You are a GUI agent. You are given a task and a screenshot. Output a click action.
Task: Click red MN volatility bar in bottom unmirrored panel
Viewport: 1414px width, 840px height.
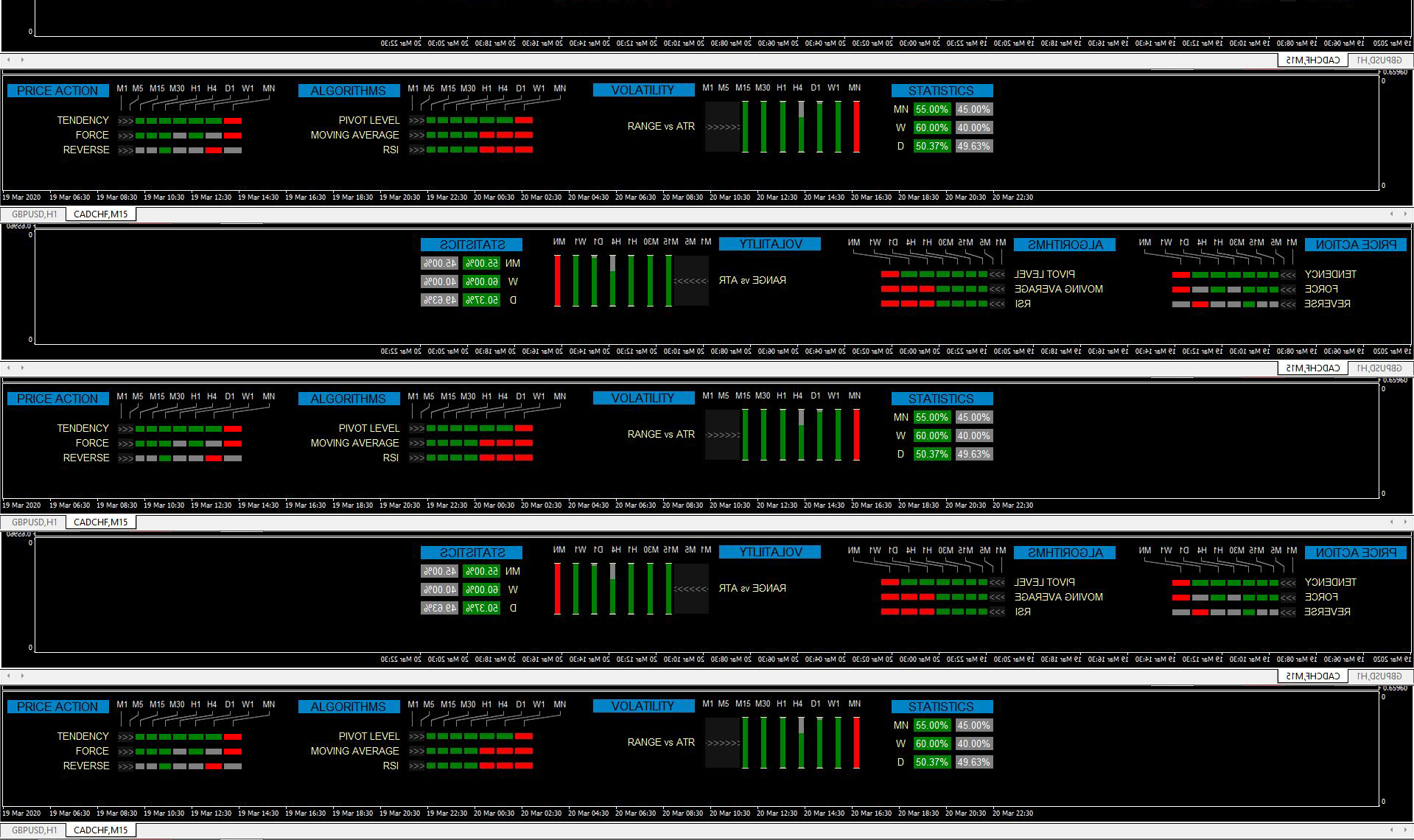(x=856, y=743)
